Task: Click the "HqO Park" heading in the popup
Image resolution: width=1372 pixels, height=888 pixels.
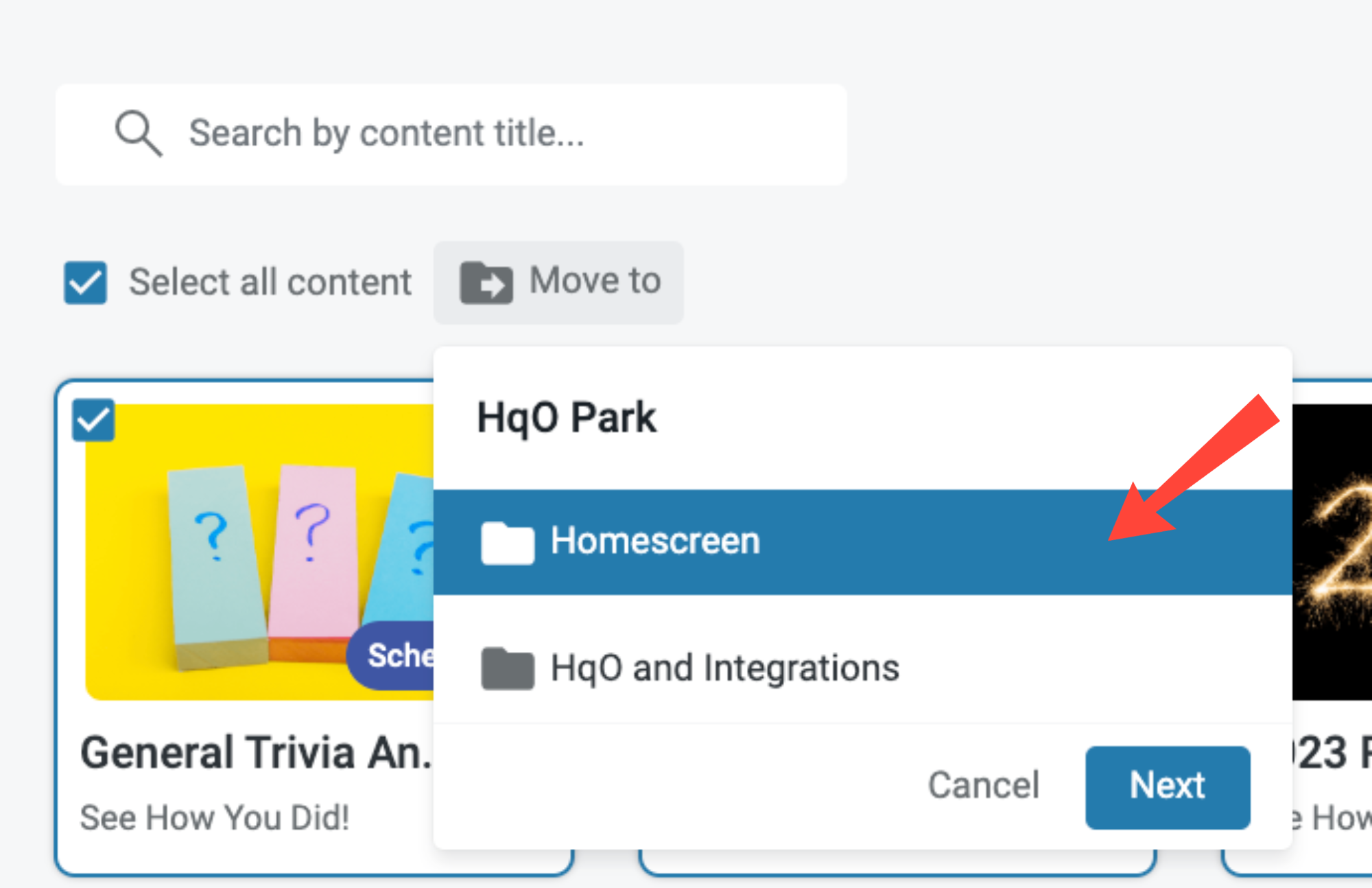Action: coord(566,417)
